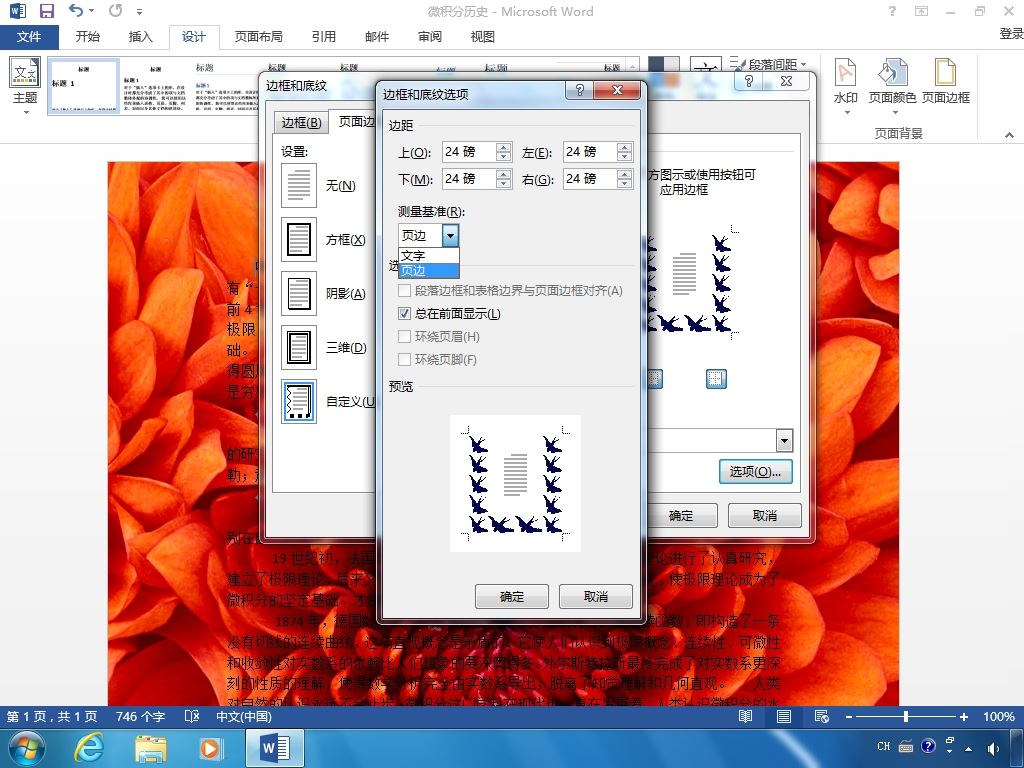Screen dimensions: 1024x768
Task: Click the Watermark (水印) icon
Action: tap(846, 72)
